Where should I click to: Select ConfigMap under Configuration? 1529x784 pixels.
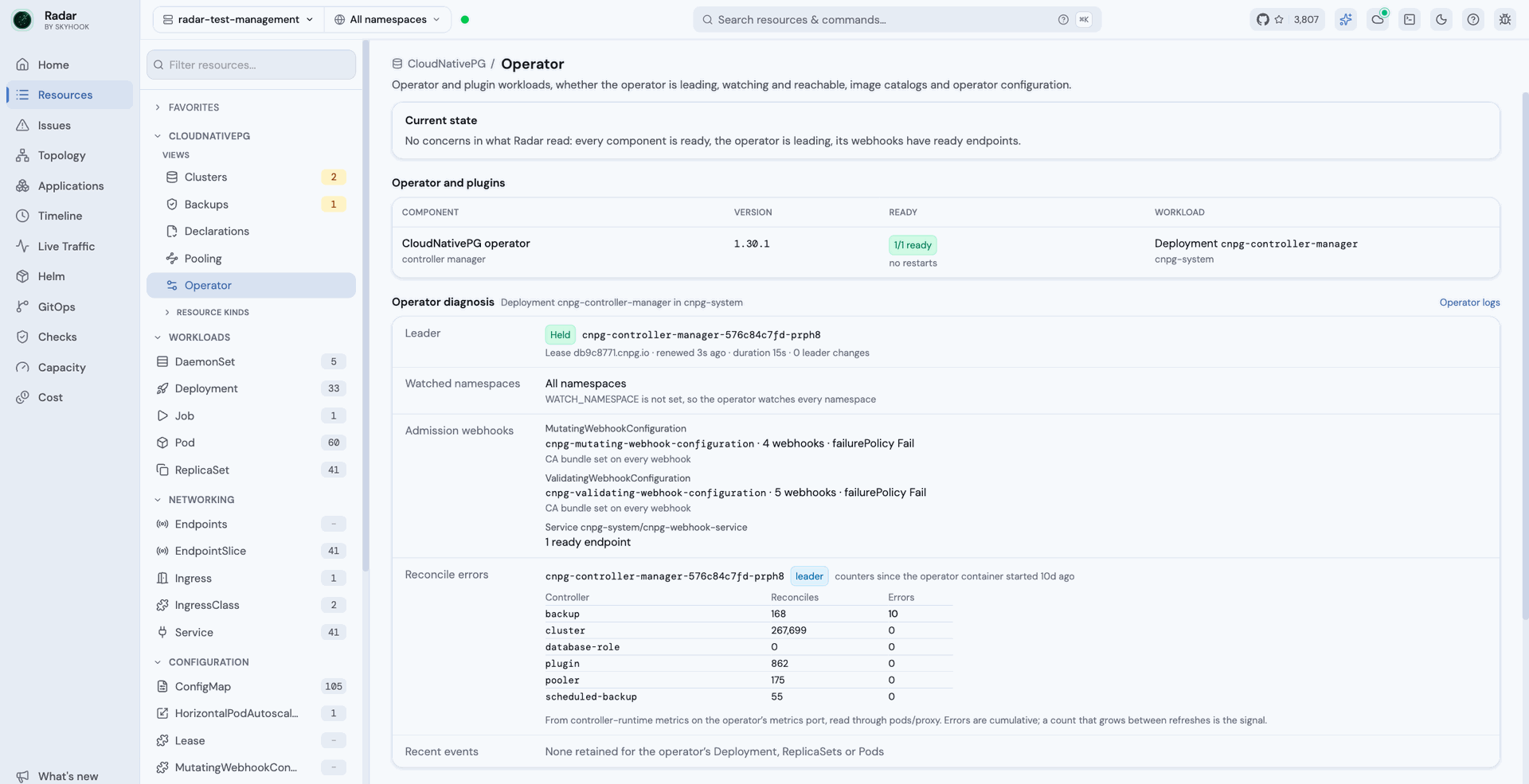(251, 686)
